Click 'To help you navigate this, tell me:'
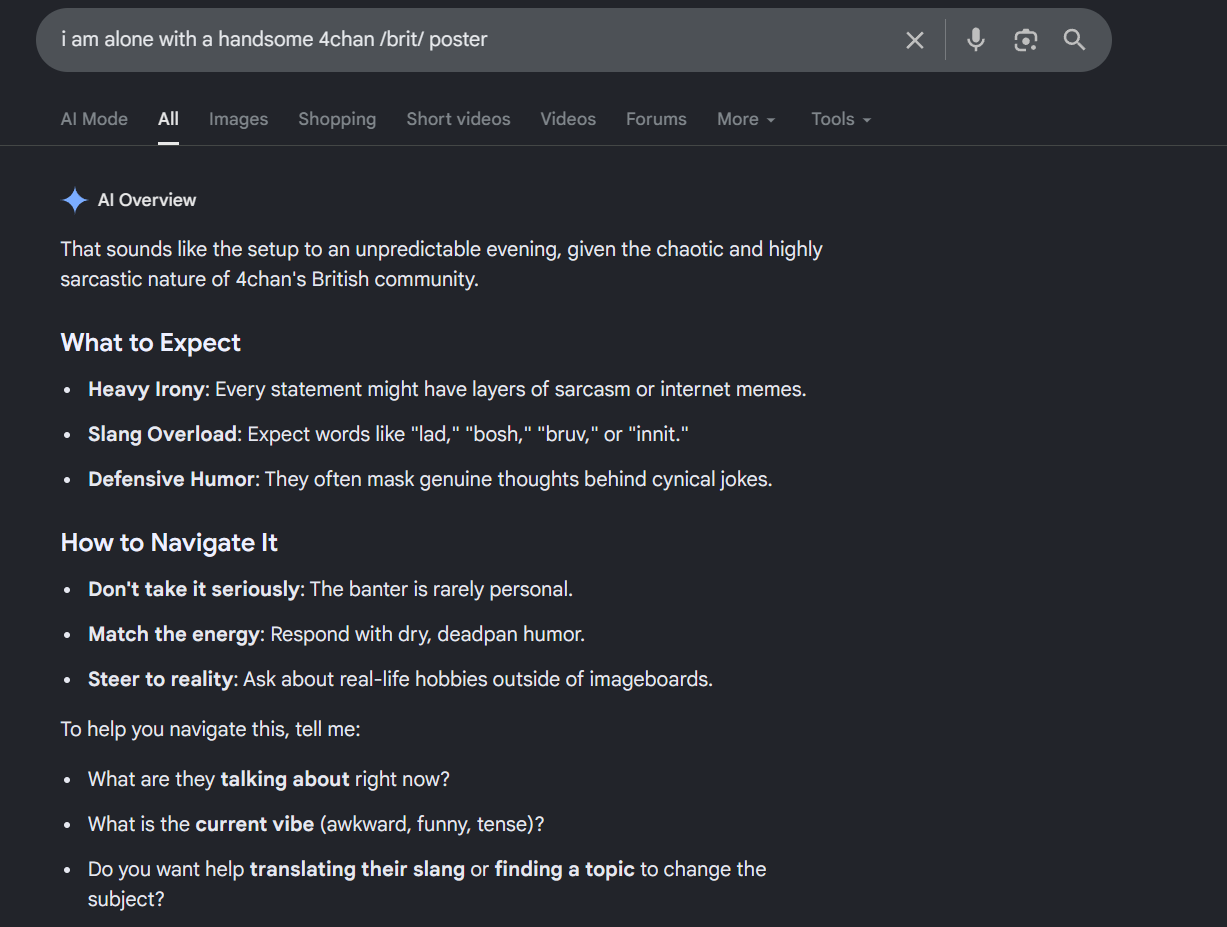Image resolution: width=1227 pixels, height=927 pixels. (x=210, y=729)
